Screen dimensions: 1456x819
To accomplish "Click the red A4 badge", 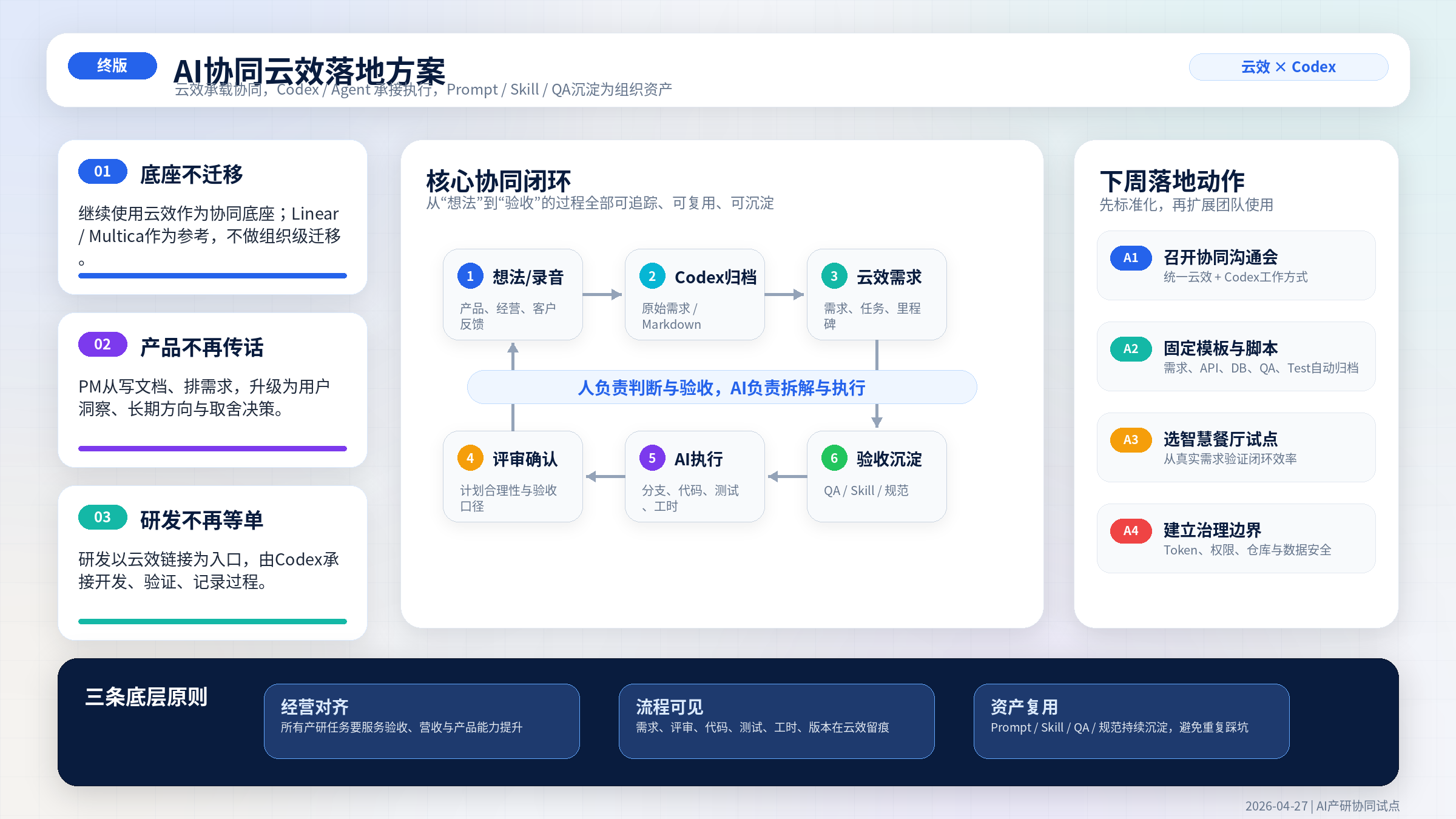I will (1131, 531).
